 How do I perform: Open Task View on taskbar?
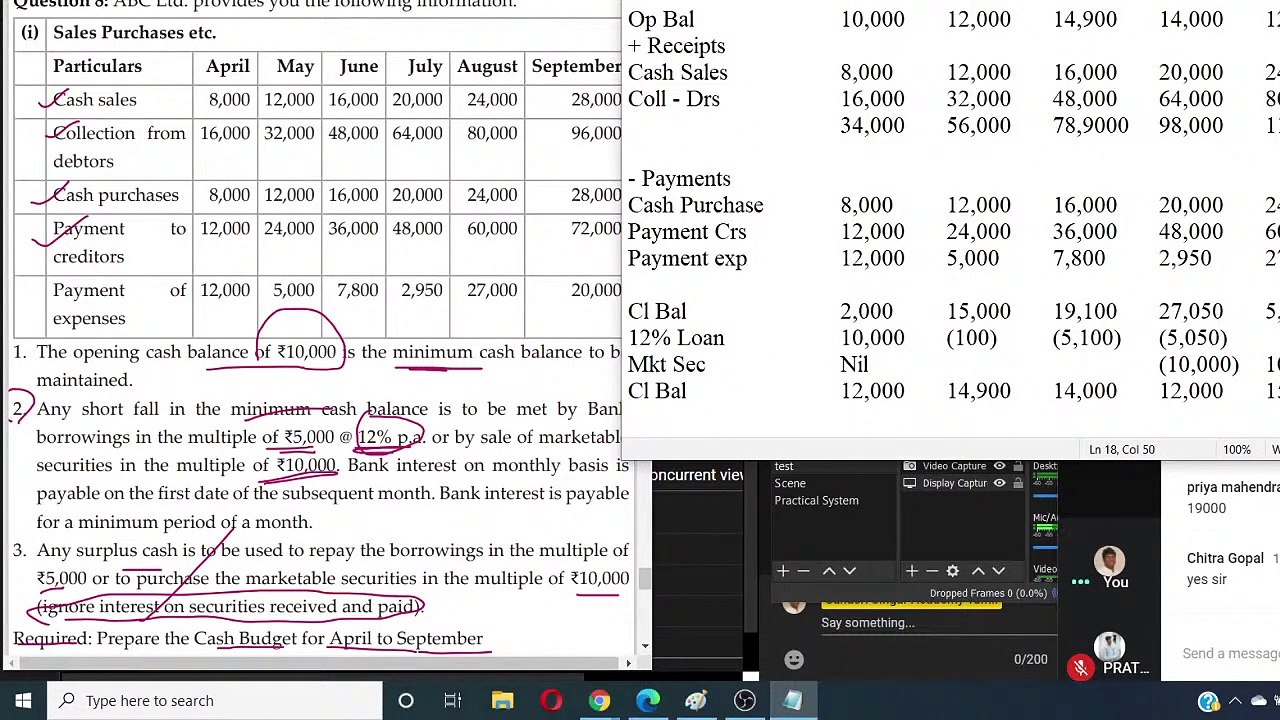(453, 700)
